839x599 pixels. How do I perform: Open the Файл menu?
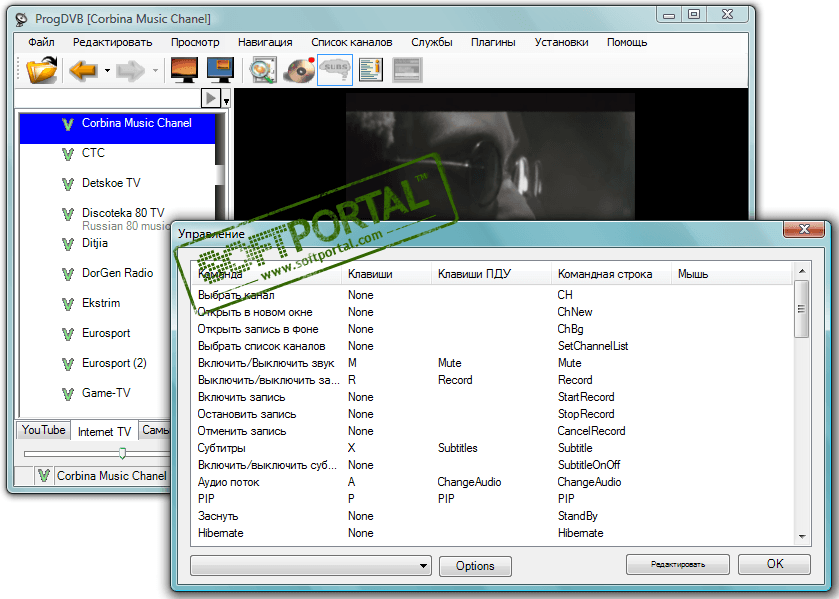click(x=41, y=42)
